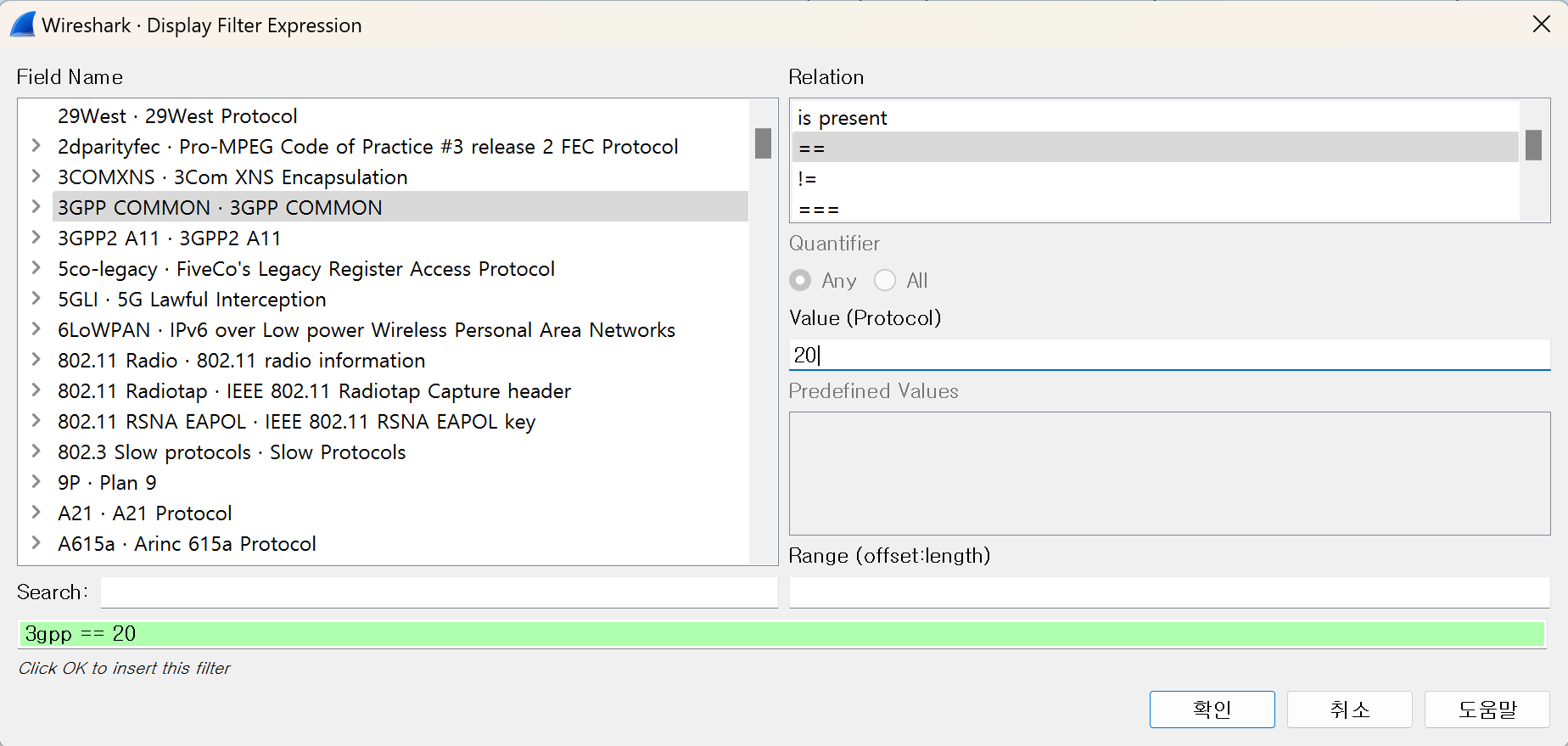The height and width of the screenshot is (746, 1568).
Task: Click the Relation list scrollbar thumb
Action: click(x=1533, y=145)
